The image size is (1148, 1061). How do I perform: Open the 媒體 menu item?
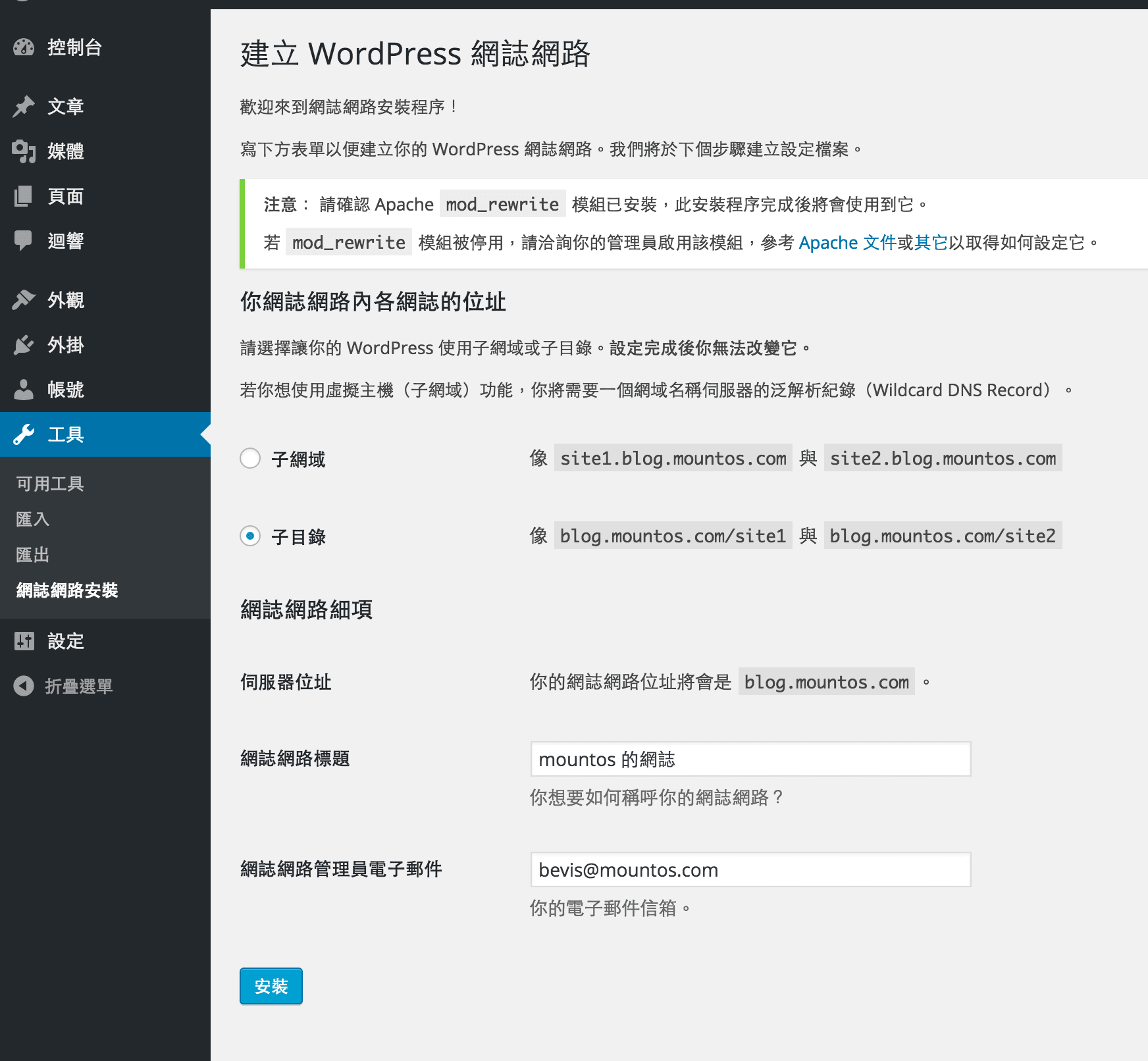coord(105,151)
